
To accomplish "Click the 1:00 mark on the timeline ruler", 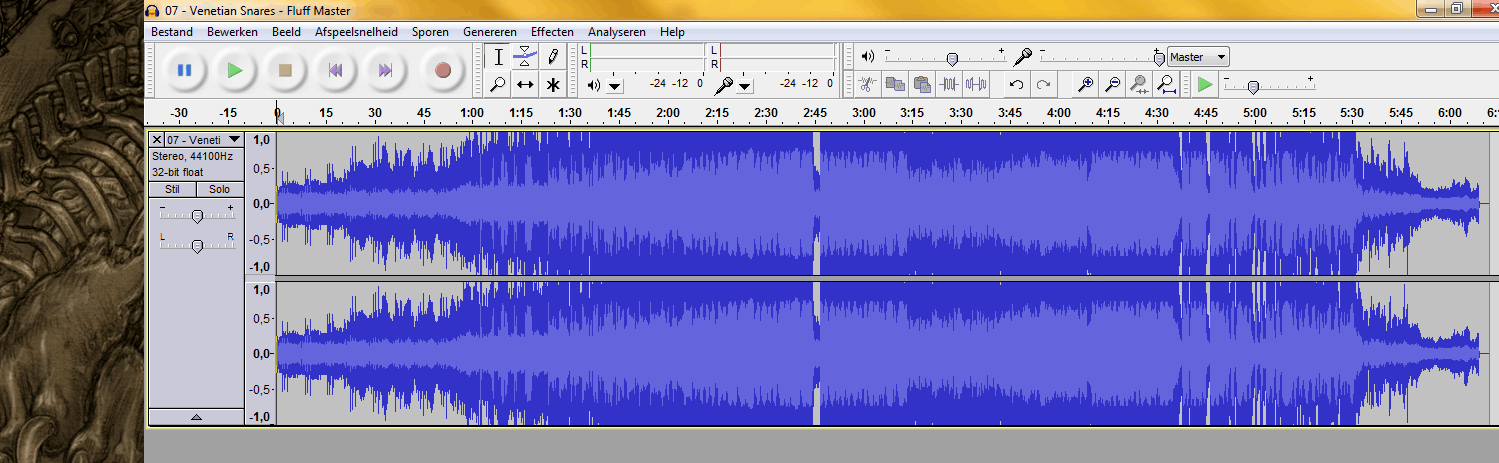I will (472, 112).
